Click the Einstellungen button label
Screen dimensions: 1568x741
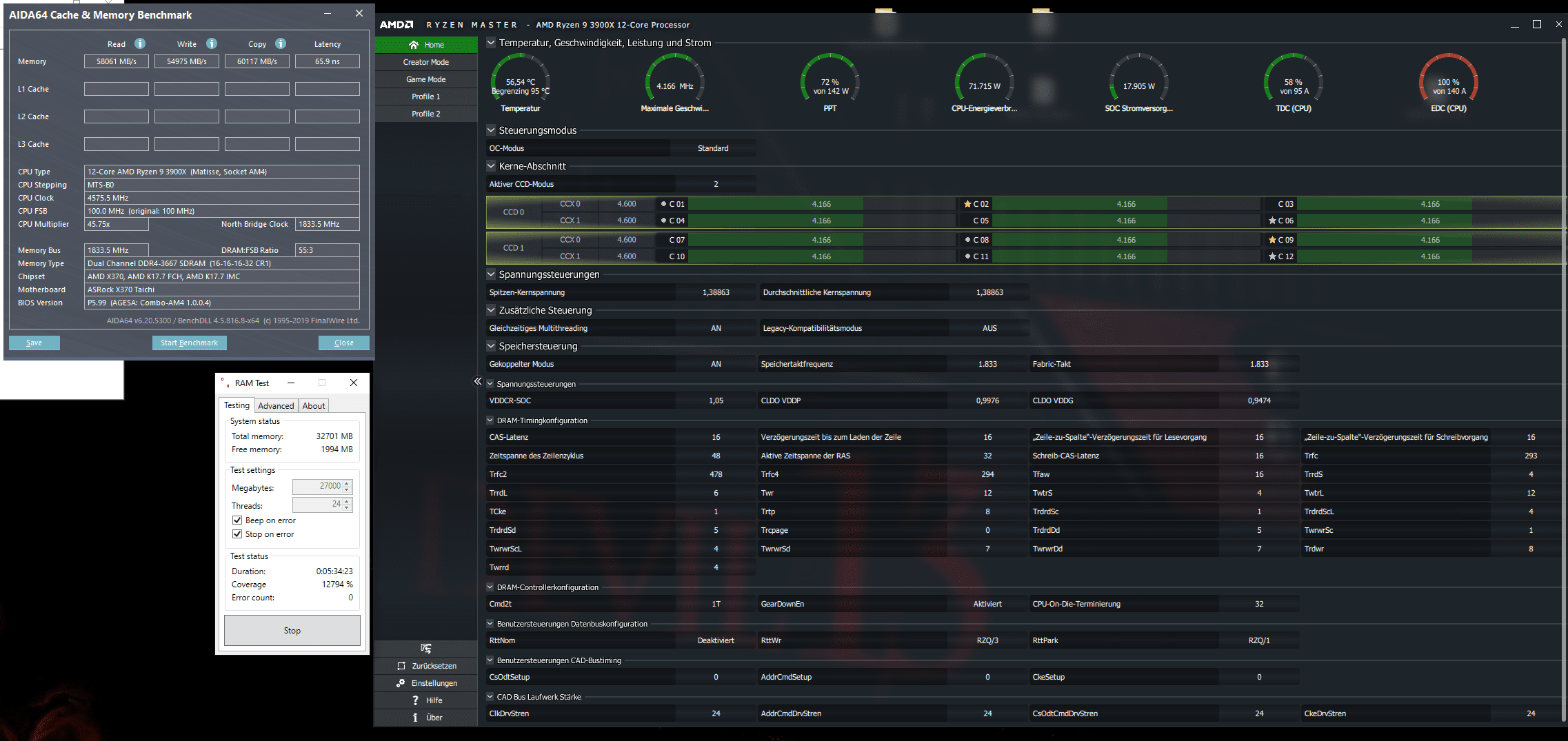(x=434, y=683)
